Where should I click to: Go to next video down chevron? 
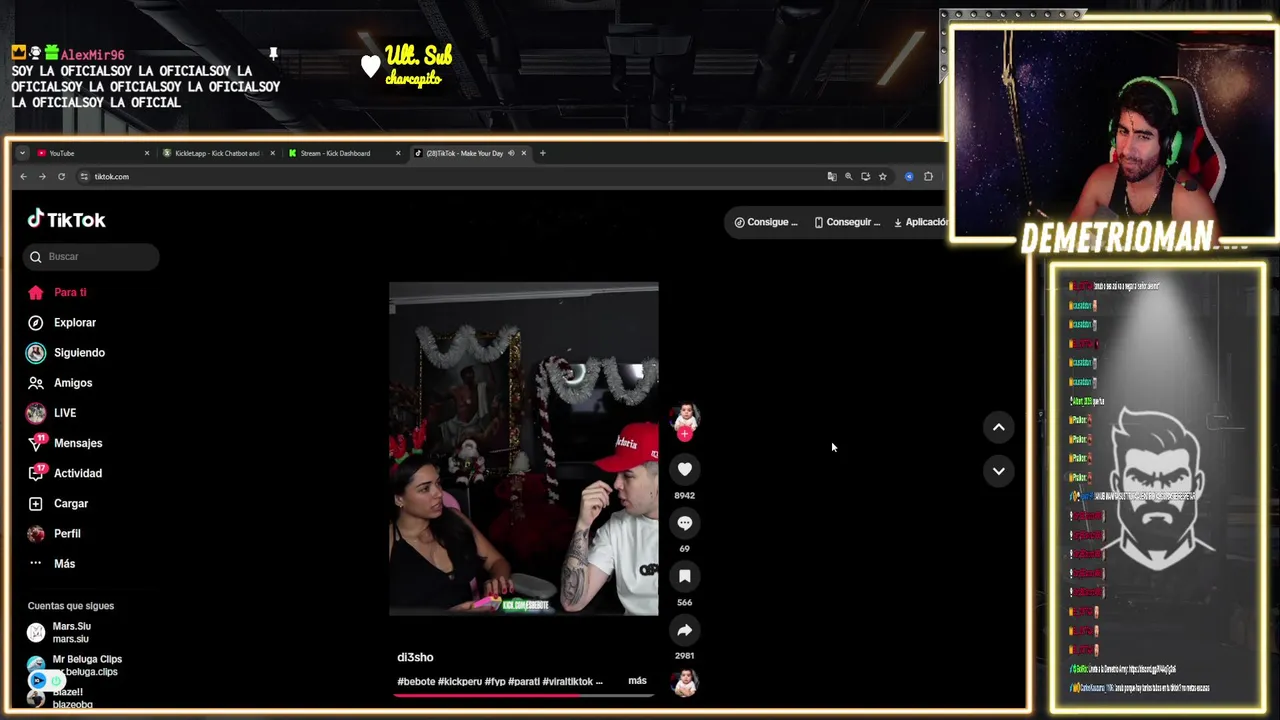998,471
